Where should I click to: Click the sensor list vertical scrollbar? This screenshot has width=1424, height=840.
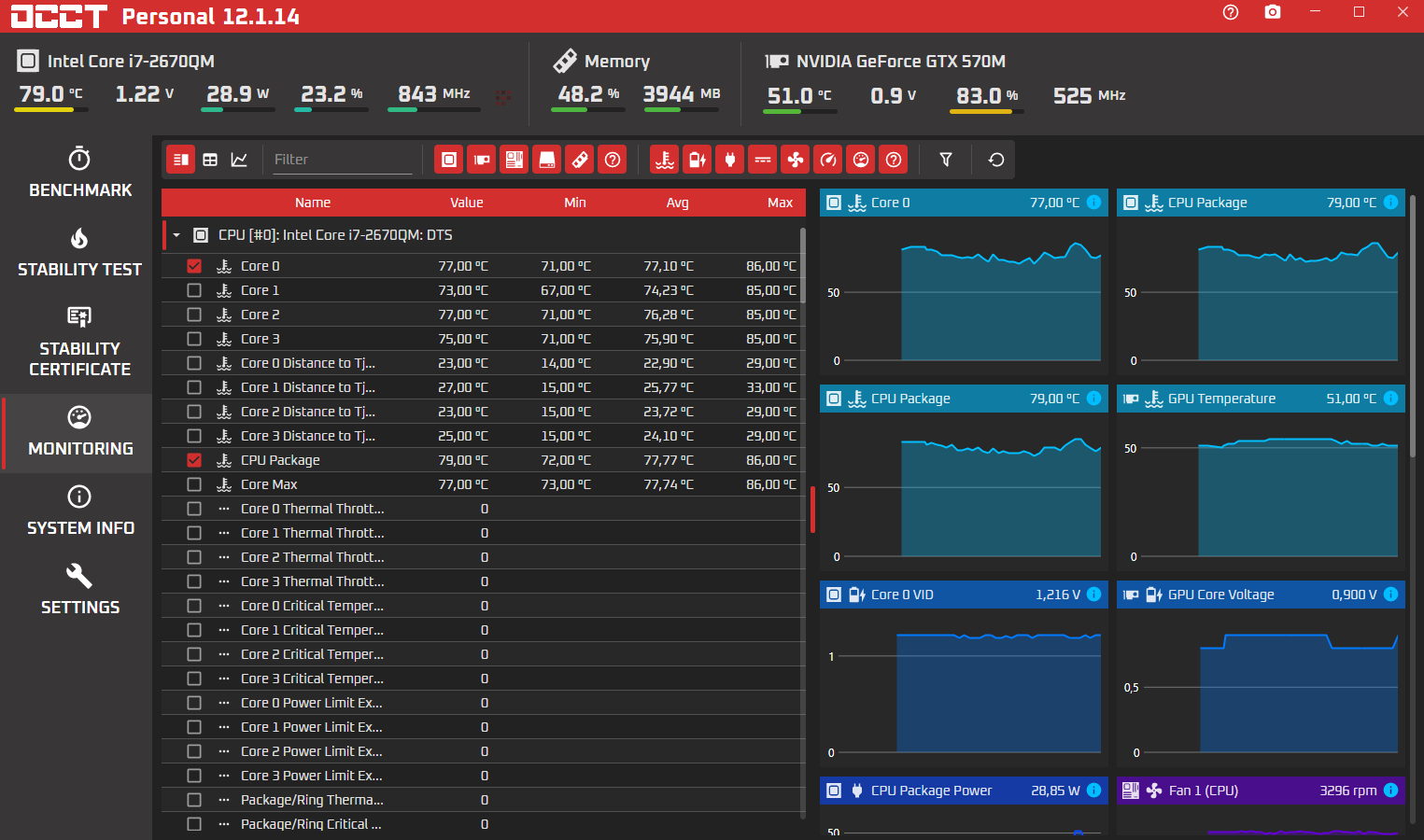pos(803,266)
